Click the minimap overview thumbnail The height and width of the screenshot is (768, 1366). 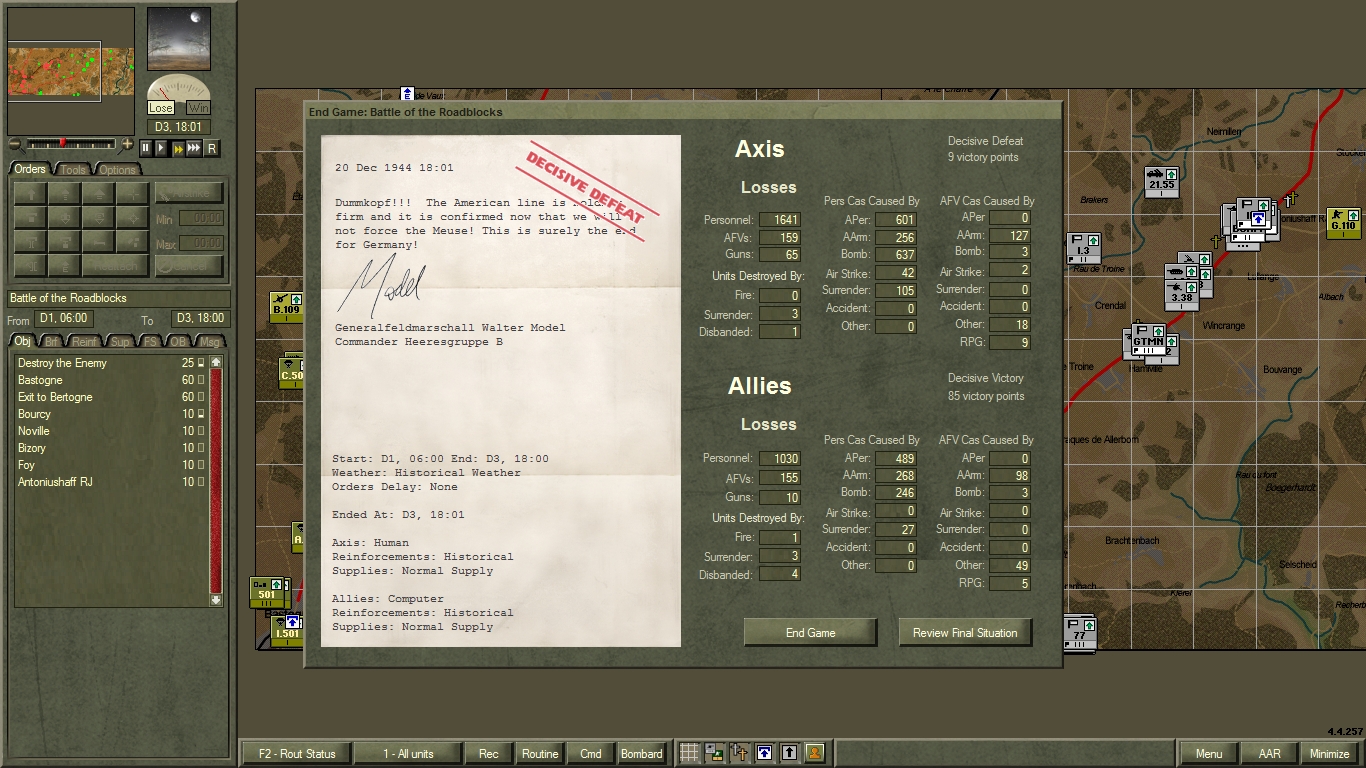[x=71, y=71]
